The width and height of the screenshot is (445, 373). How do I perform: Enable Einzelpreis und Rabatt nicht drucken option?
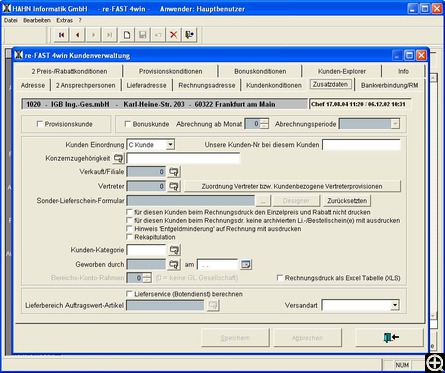(x=129, y=212)
